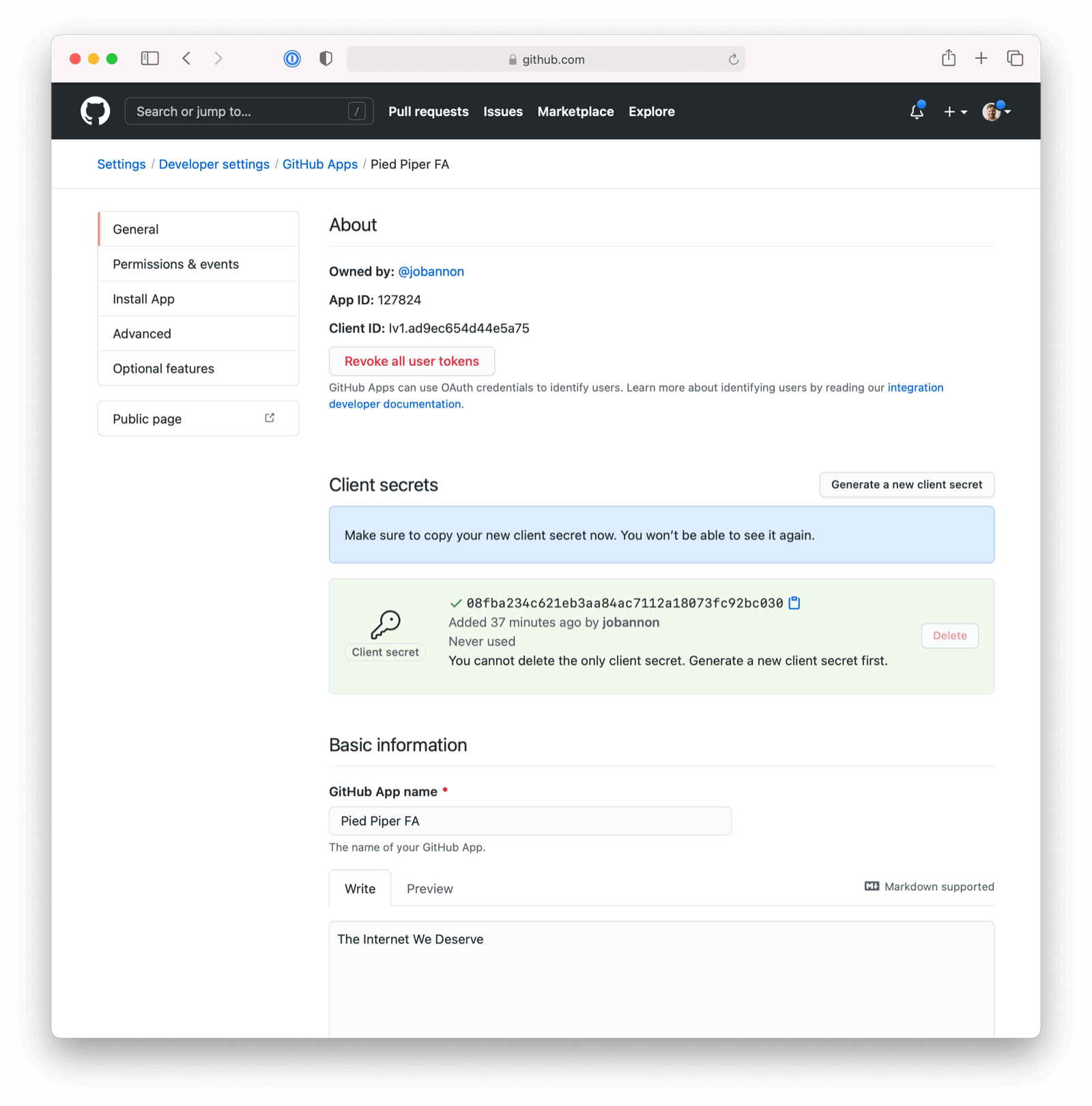This screenshot has height=1106, width=1092.
Task: Click the Client secrets heading
Action: coord(384,485)
